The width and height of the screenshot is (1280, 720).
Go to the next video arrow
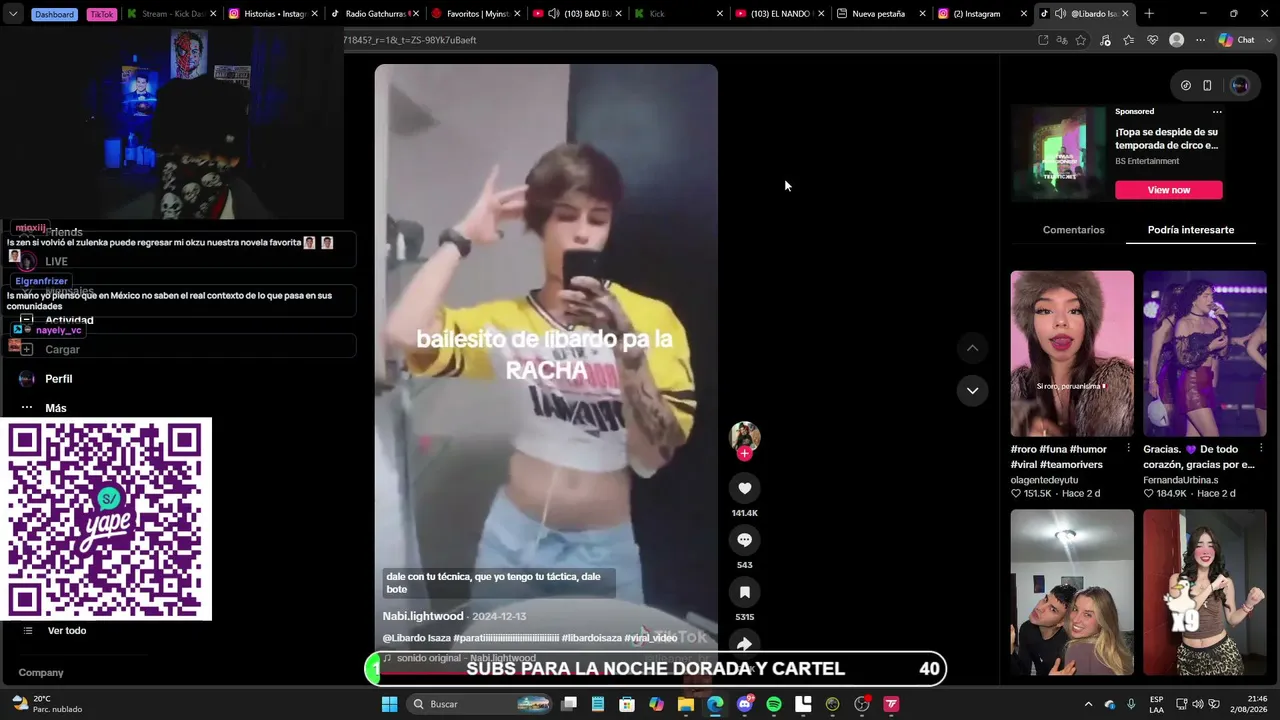[972, 390]
